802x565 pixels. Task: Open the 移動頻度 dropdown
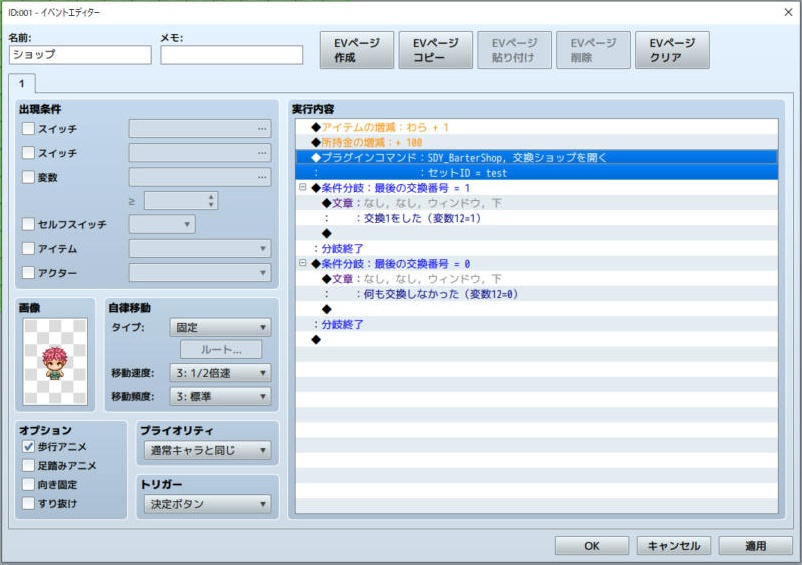(x=220, y=396)
